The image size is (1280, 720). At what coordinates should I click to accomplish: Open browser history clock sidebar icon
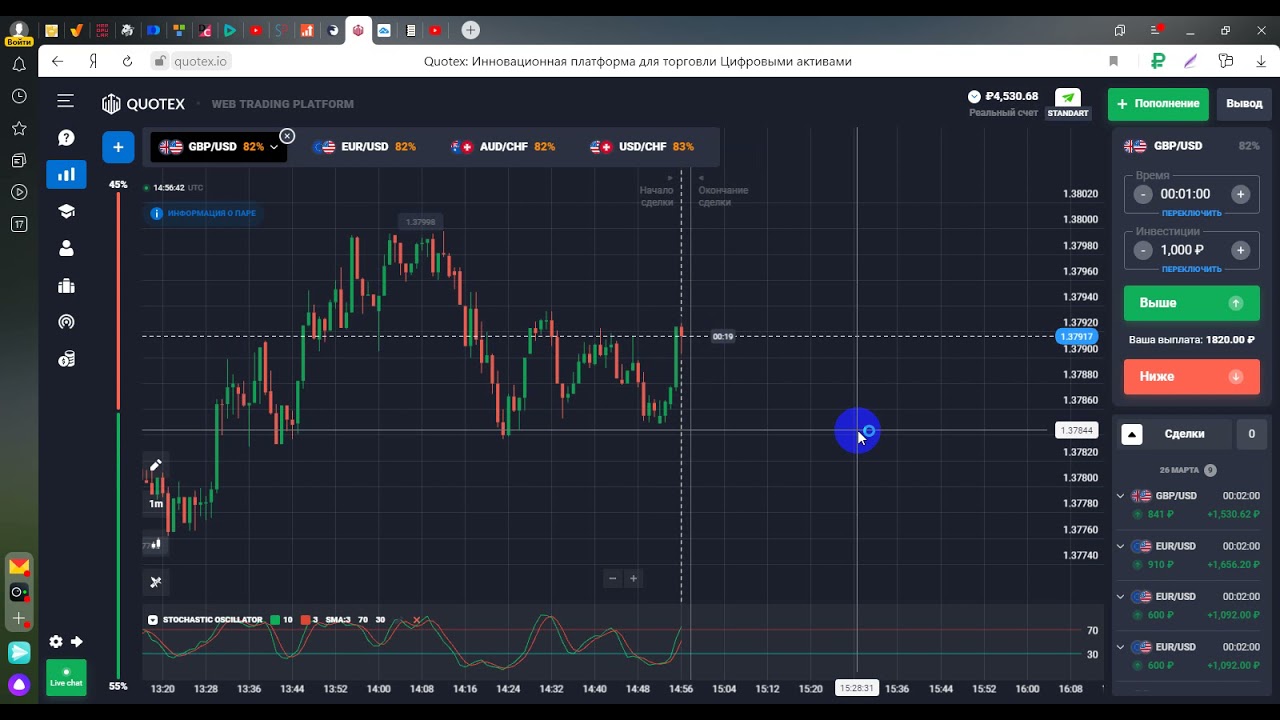18,97
